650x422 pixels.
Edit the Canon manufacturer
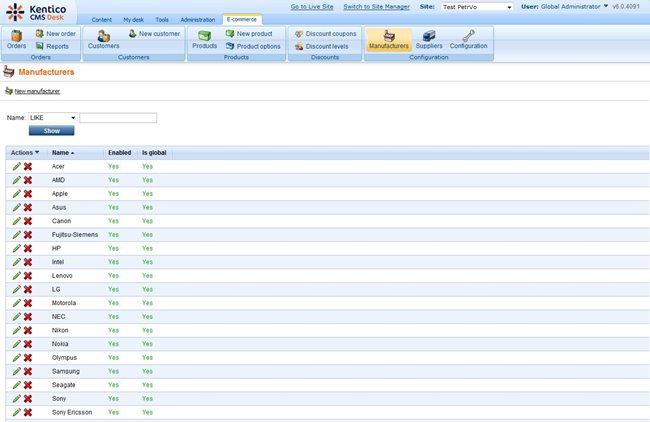pyautogui.click(x=17, y=221)
